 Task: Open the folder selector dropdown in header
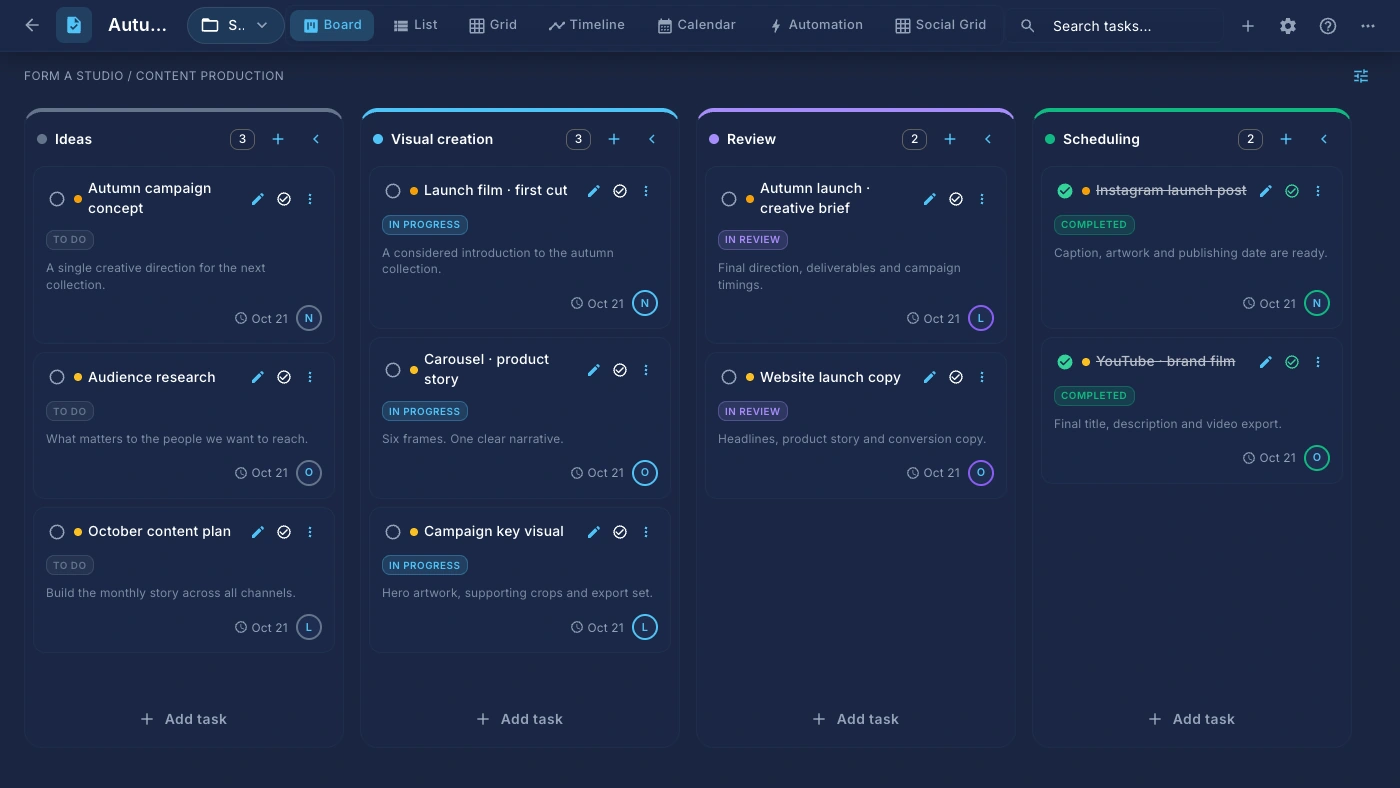[236, 26]
